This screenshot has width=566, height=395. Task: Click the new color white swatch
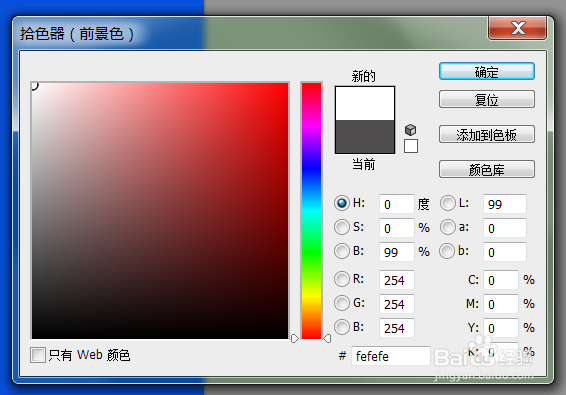[x=365, y=103]
